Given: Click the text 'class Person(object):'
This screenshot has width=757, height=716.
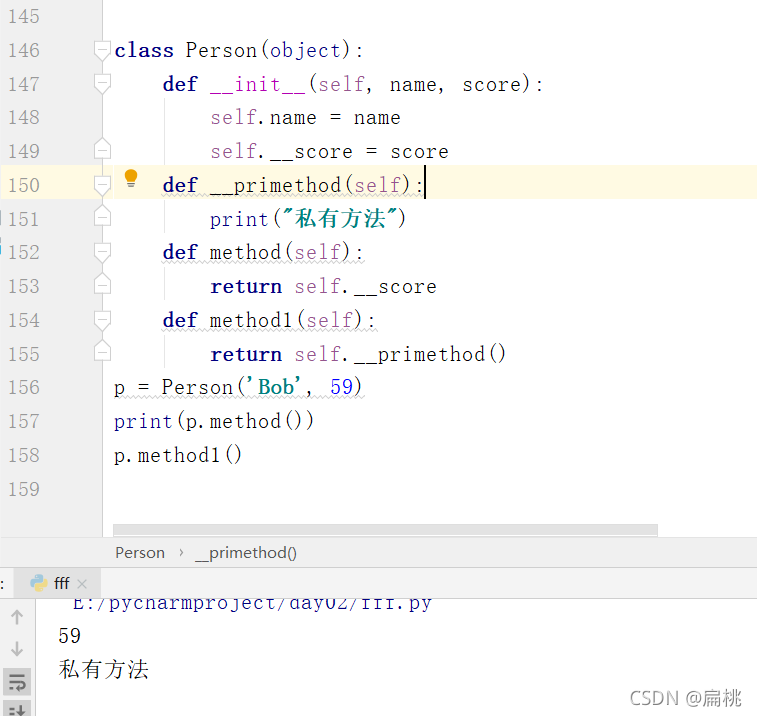Looking at the screenshot, I should click(238, 51).
